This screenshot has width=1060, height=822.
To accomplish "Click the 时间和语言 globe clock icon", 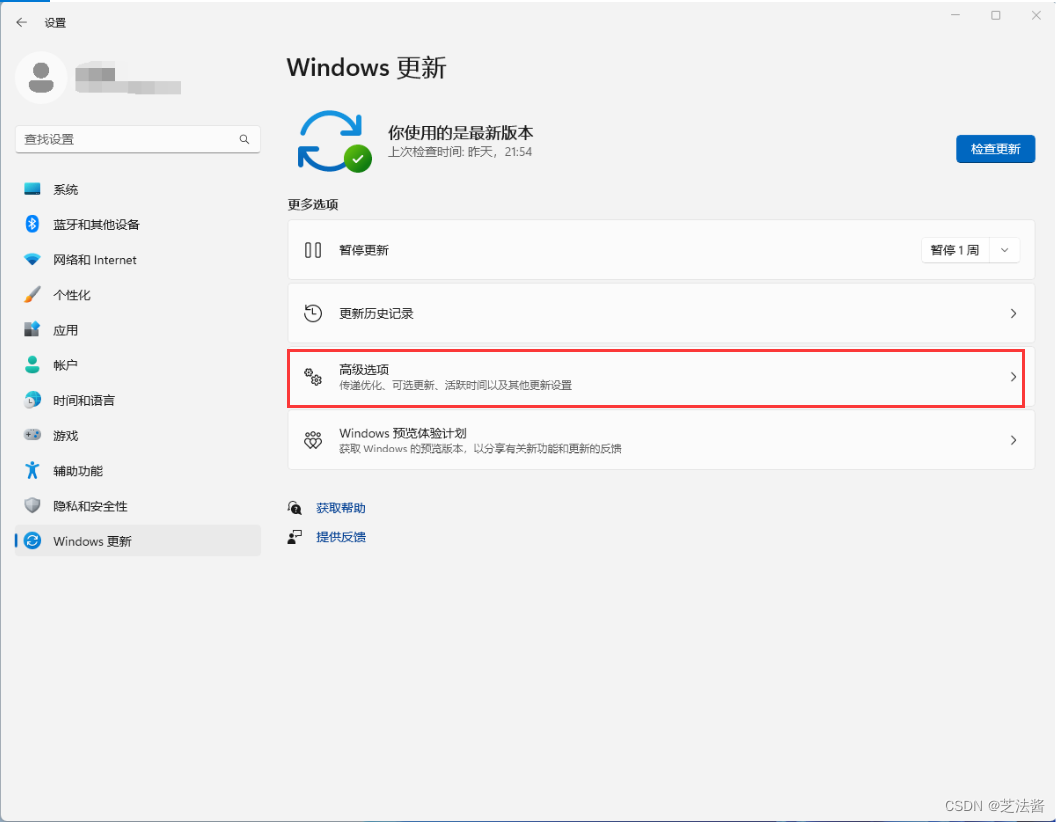I will click(32, 400).
